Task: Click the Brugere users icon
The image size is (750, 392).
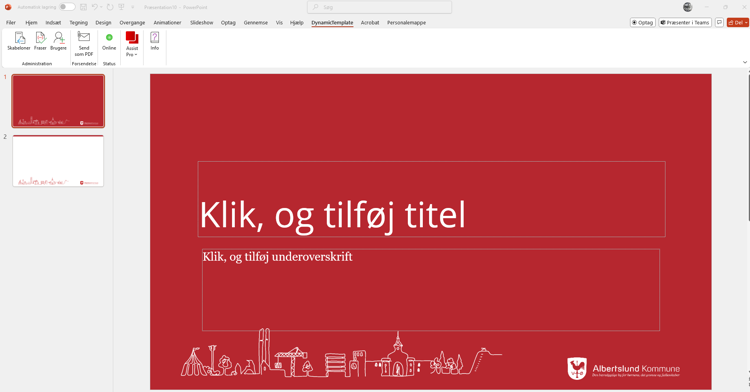Action: [58, 41]
